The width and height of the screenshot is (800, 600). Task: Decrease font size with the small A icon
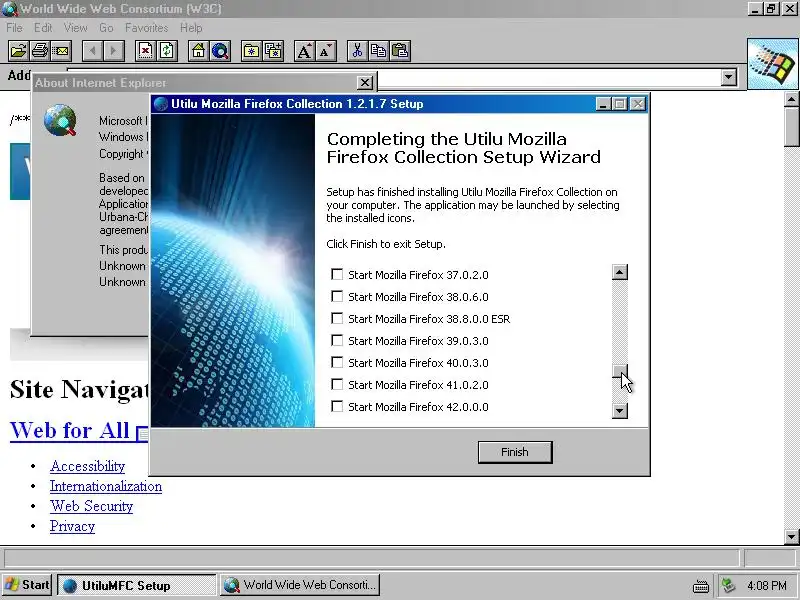(x=326, y=51)
